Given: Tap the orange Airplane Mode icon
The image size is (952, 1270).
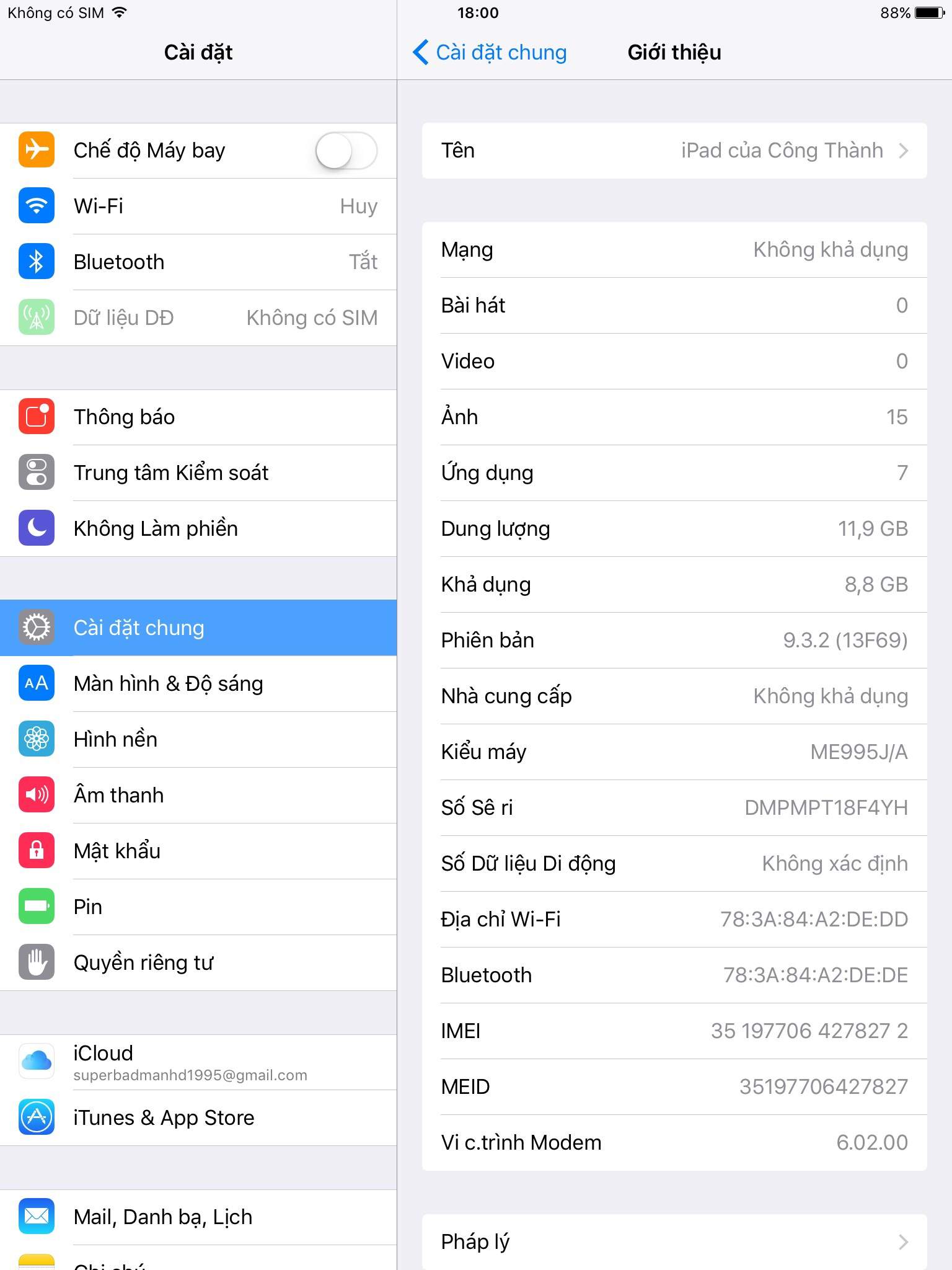Looking at the screenshot, I should coord(37,150).
